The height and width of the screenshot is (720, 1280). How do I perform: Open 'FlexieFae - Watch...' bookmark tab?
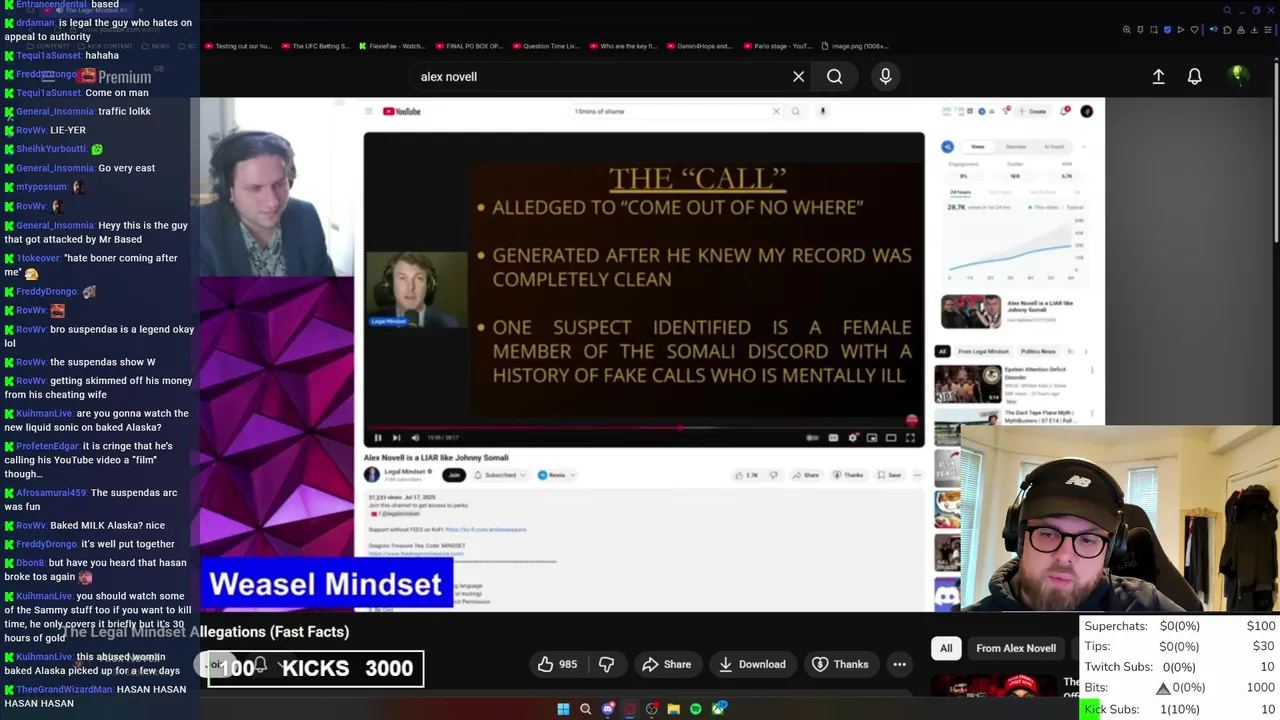click(x=391, y=46)
